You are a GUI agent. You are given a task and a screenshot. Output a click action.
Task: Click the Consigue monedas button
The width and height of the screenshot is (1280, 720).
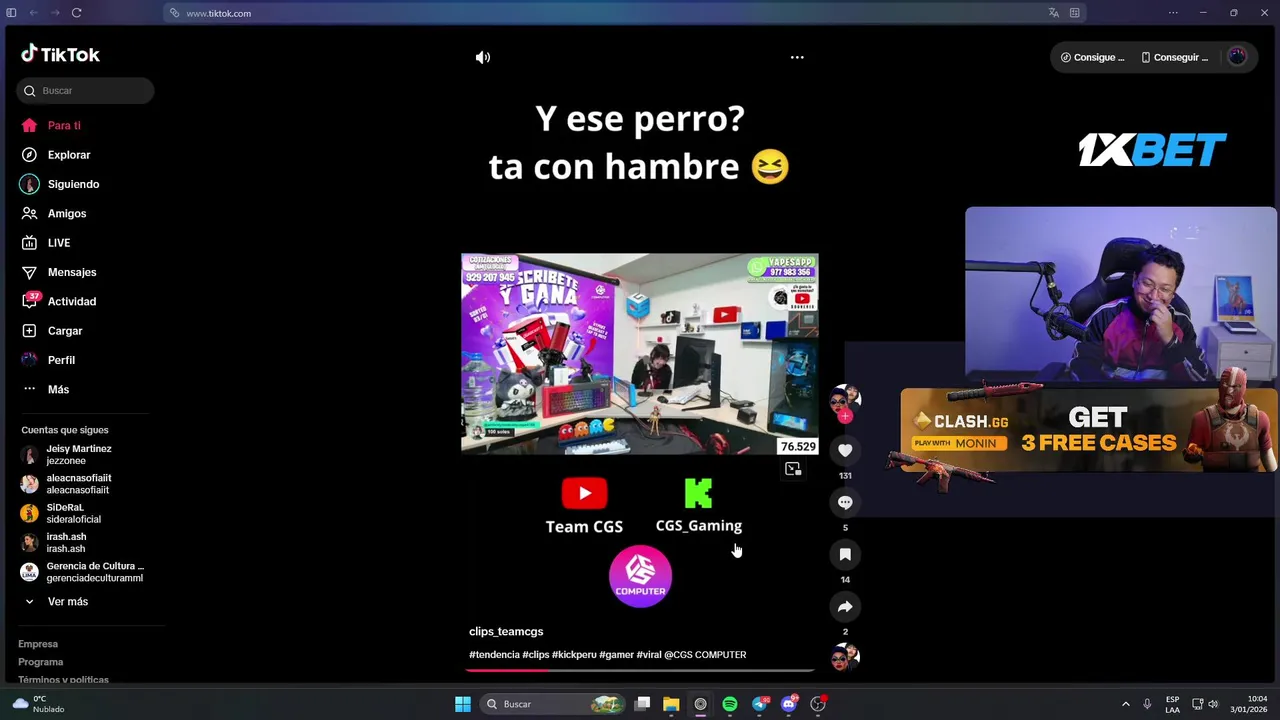(x=1092, y=58)
